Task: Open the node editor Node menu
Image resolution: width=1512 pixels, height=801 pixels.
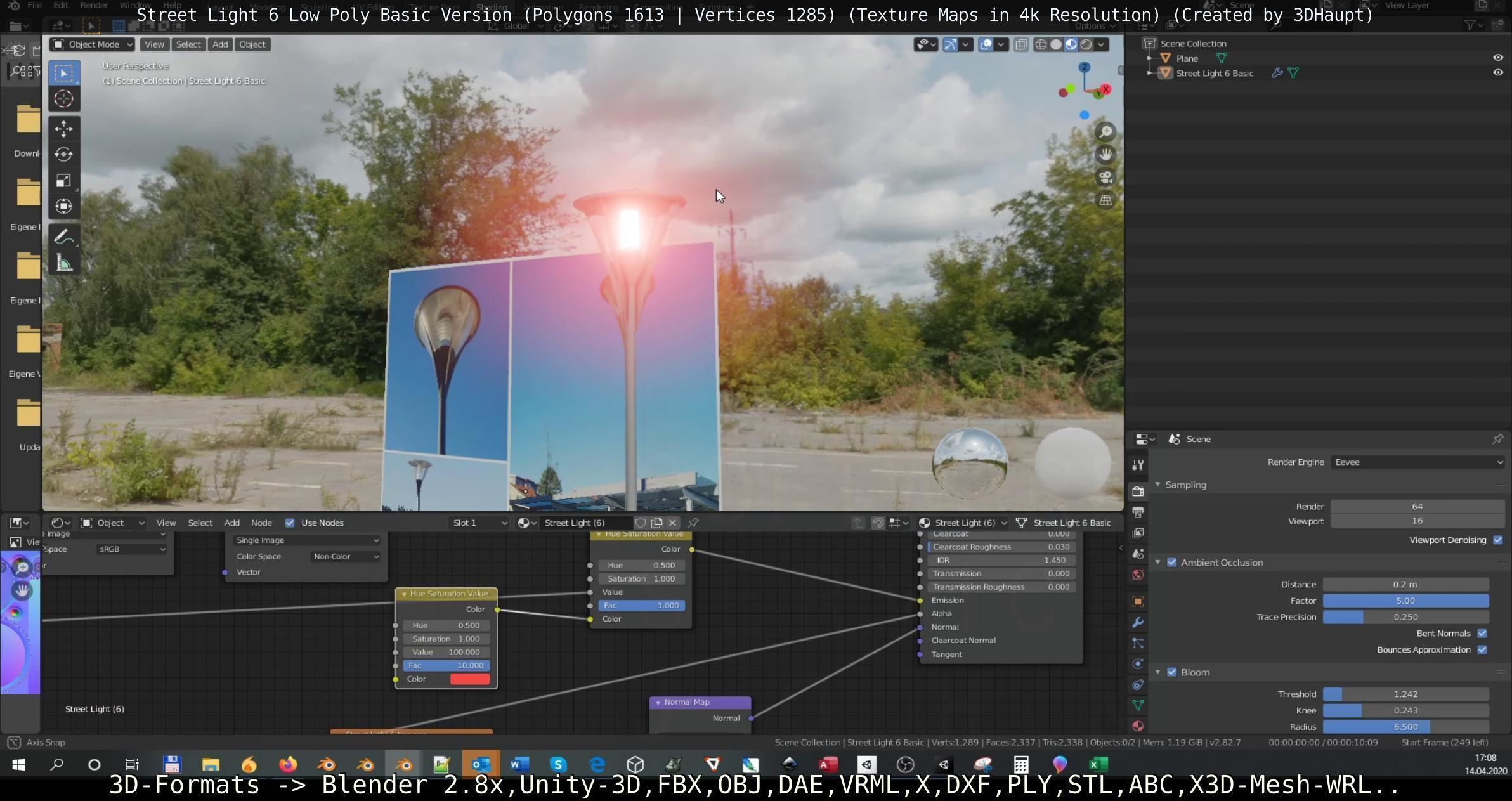Action: [261, 523]
